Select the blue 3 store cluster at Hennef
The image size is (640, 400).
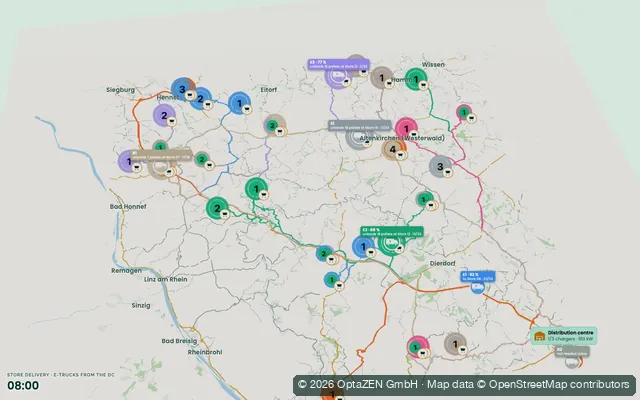(x=182, y=89)
